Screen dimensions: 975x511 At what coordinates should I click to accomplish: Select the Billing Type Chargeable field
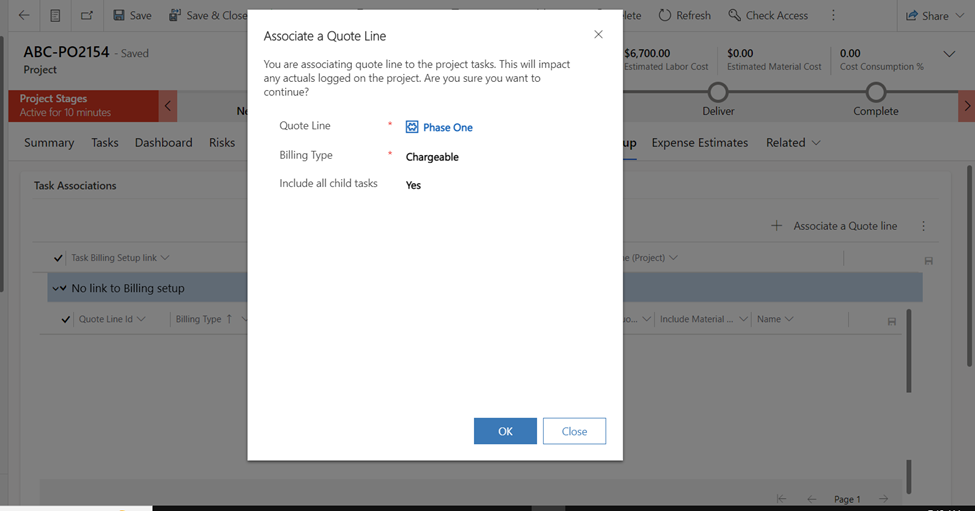[432, 157]
